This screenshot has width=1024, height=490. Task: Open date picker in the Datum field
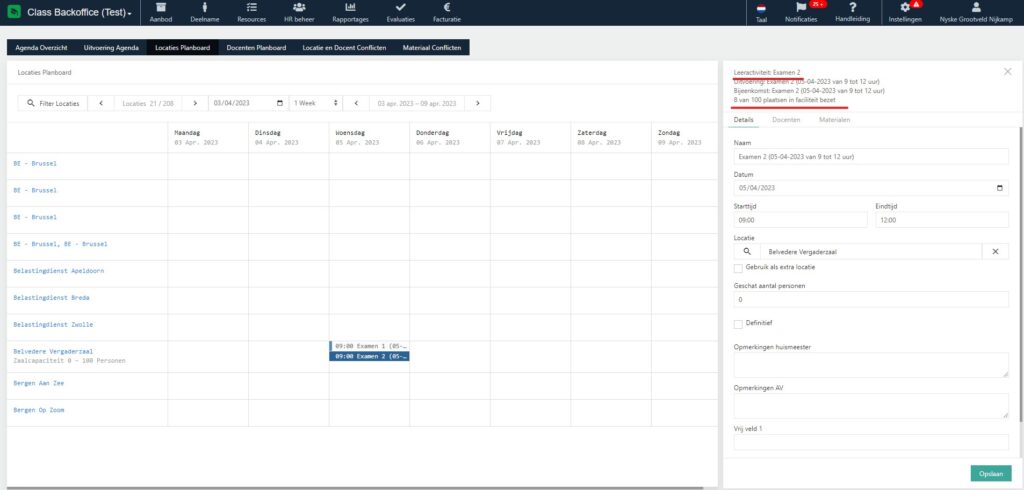pyautogui.click(x=1001, y=187)
